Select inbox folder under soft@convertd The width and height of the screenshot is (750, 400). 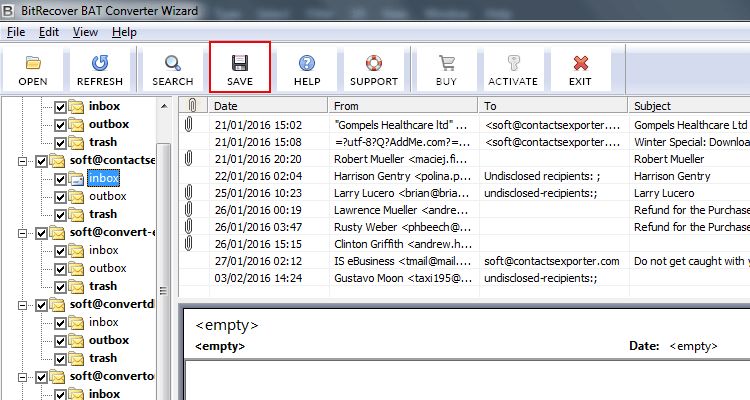point(103,322)
